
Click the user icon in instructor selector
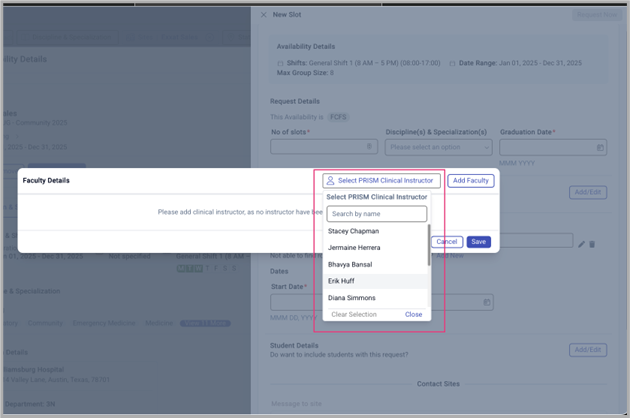(330, 180)
